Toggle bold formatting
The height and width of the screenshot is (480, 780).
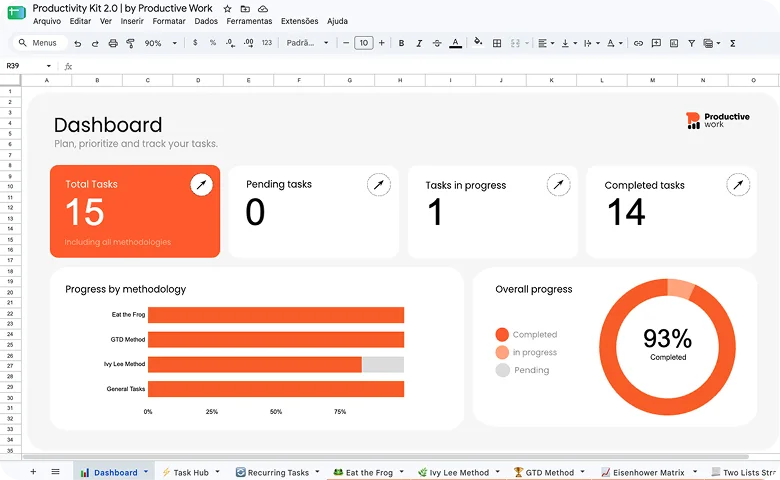pyautogui.click(x=401, y=43)
